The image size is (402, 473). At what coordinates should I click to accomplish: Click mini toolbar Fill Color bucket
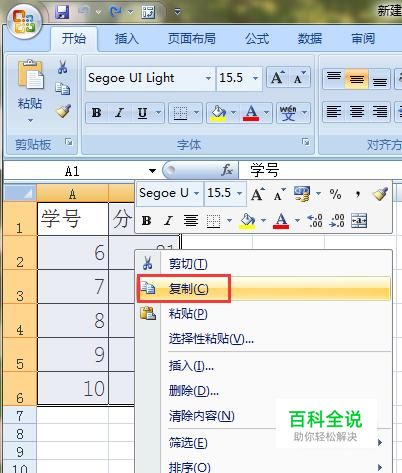click(x=247, y=221)
